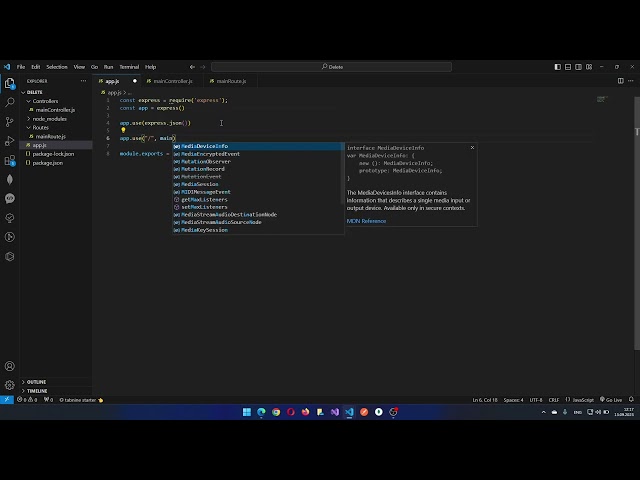Click tabnine starter in status bar
Viewport: 640px width, 480px height.
click(81, 400)
